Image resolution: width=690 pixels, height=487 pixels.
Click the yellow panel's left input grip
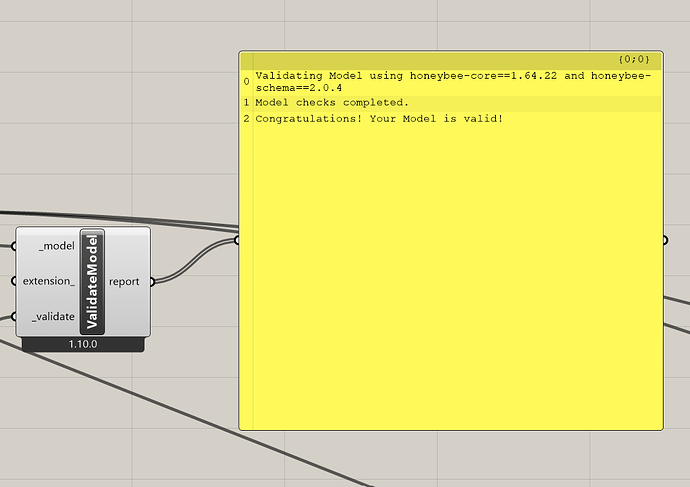coord(237,240)
